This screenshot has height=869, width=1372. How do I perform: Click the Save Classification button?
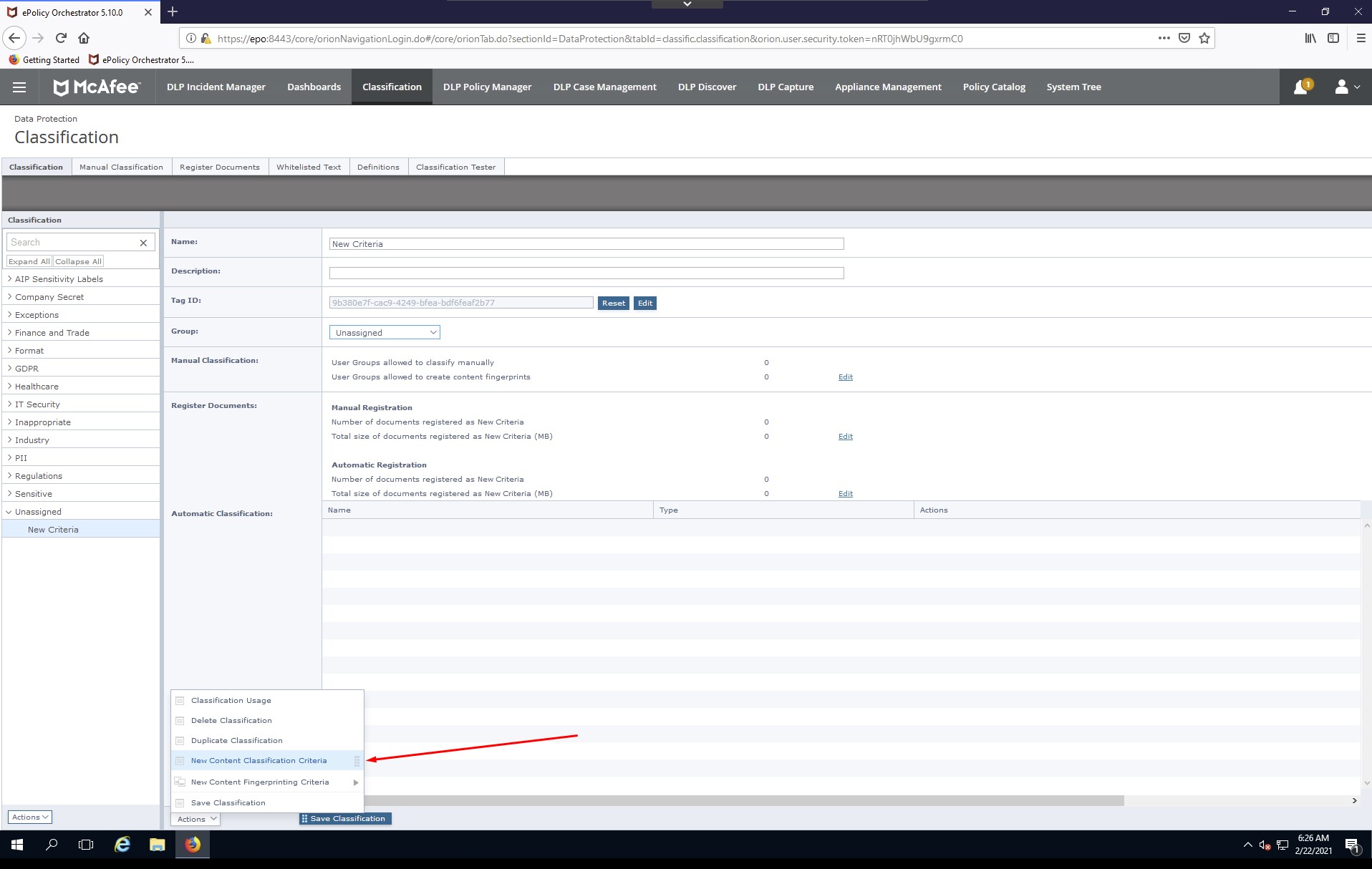[345, 819]
